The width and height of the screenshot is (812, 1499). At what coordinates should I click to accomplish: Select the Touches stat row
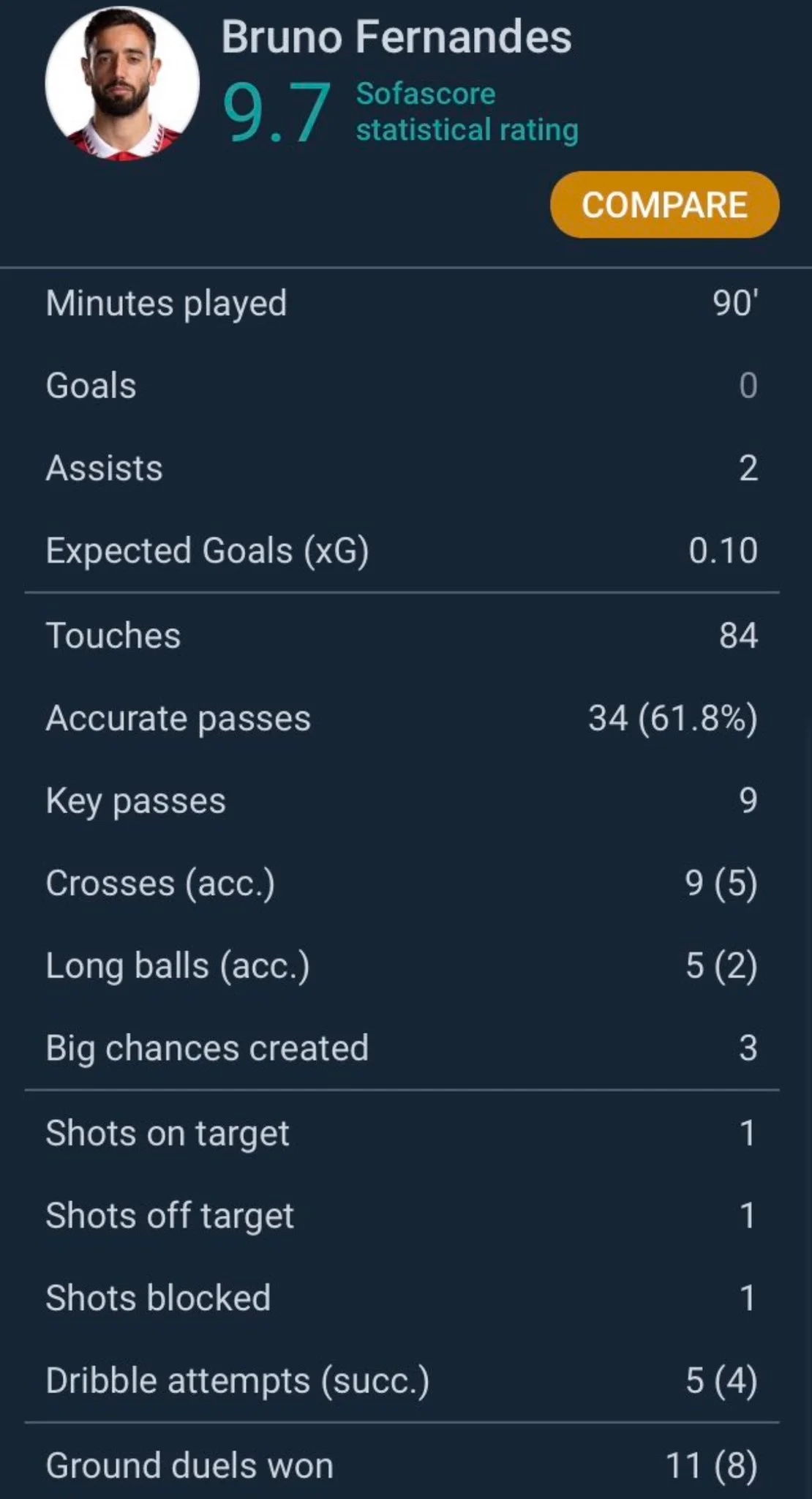coord(402,635)
